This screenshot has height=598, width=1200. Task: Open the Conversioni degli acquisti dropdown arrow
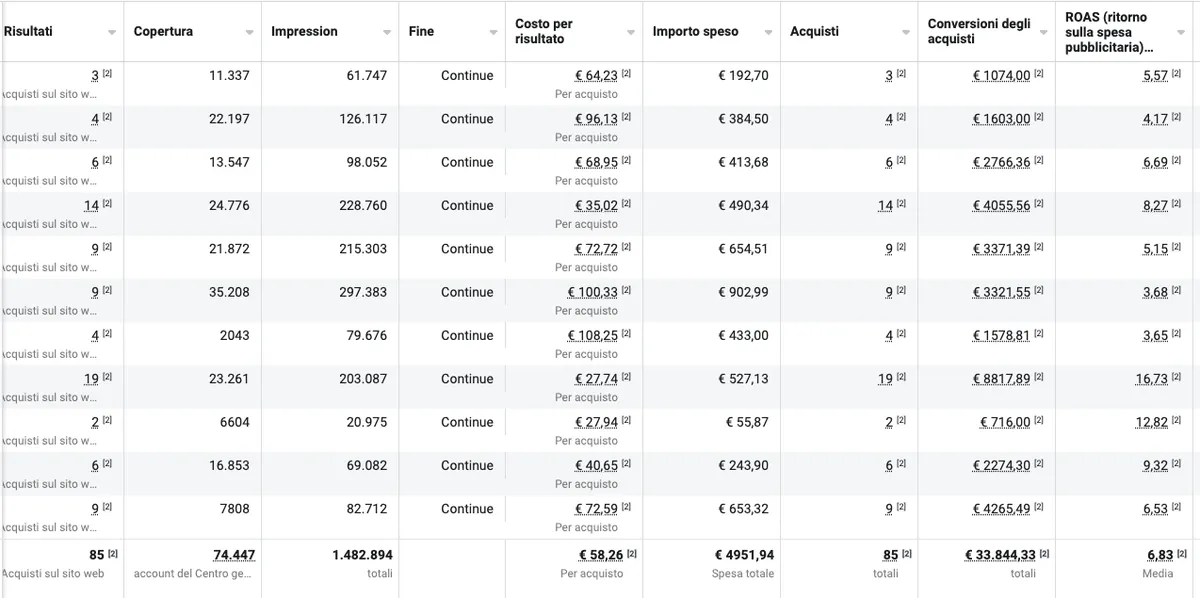[x=1043, y=33]
